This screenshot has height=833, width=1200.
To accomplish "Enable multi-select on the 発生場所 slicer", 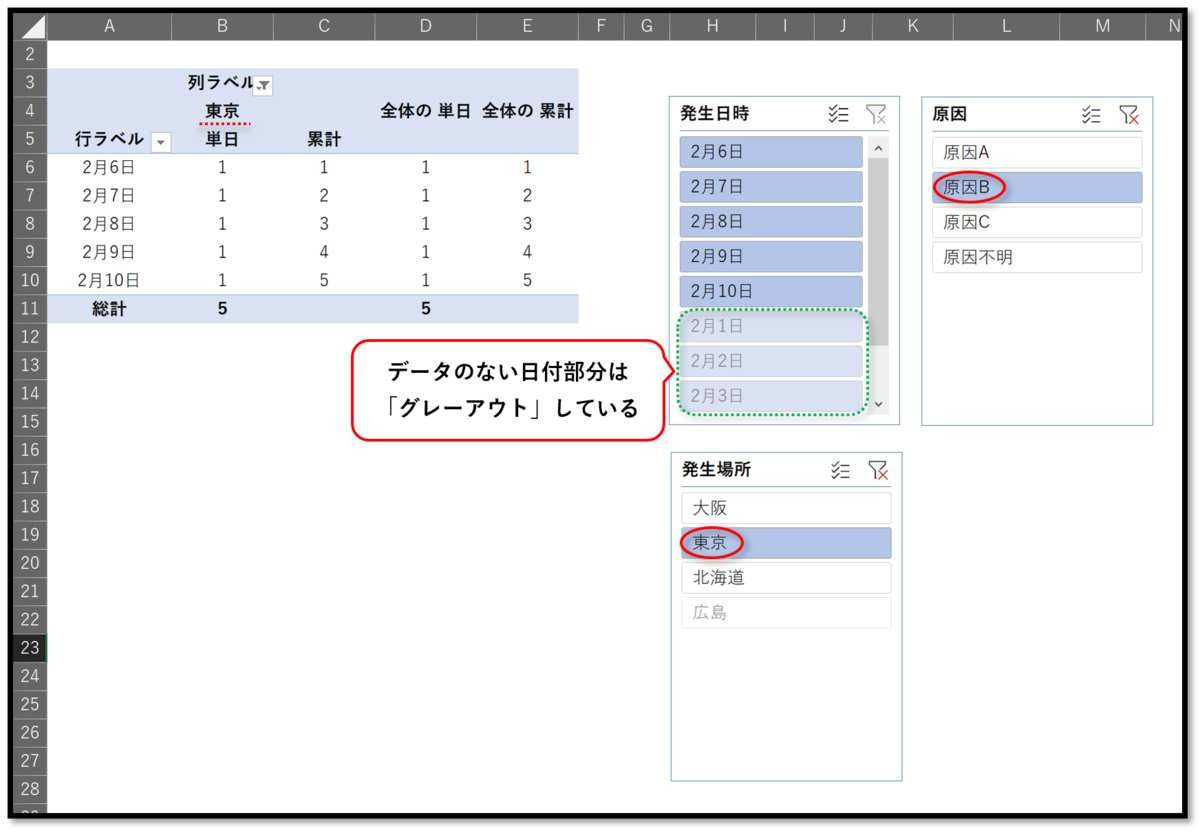I will (838, 470).
